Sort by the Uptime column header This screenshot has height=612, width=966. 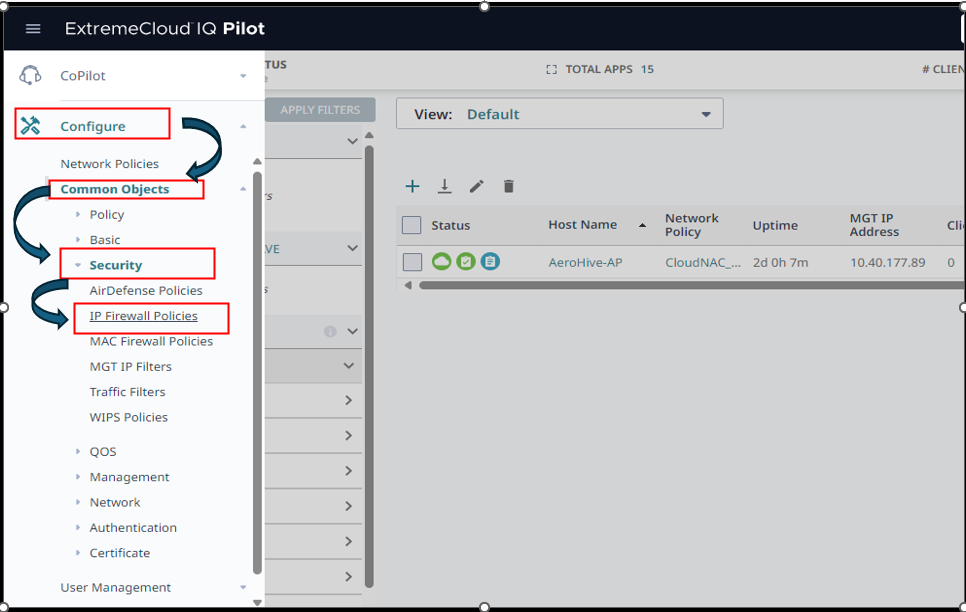[x=775, y=226]
